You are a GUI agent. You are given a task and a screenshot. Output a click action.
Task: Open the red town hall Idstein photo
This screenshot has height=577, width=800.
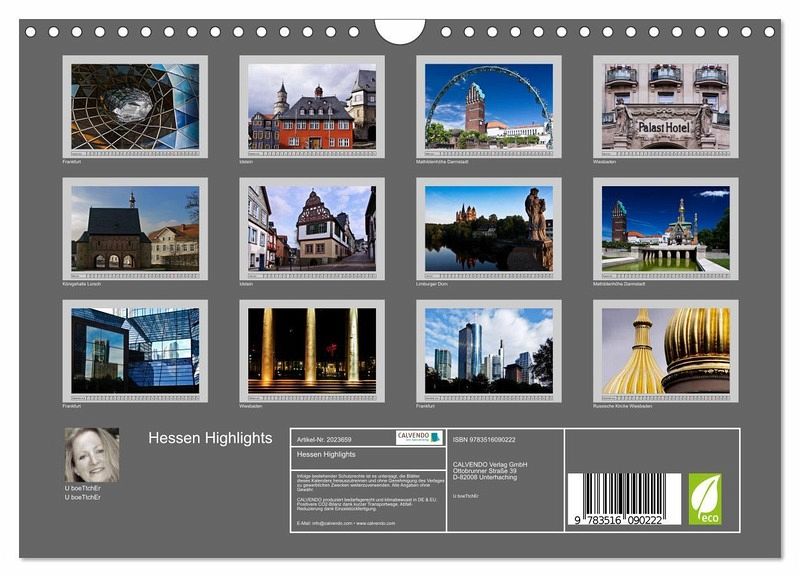(312, 106)
